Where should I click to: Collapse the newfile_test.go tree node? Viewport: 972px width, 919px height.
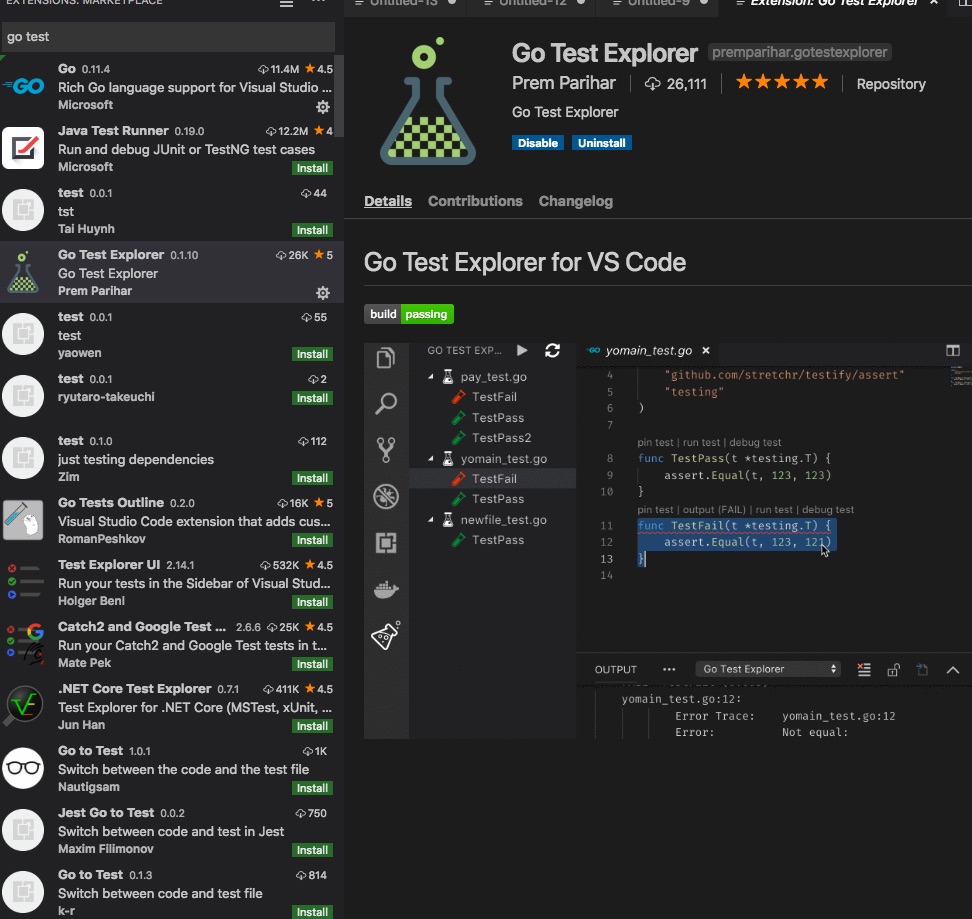(433, 520)
